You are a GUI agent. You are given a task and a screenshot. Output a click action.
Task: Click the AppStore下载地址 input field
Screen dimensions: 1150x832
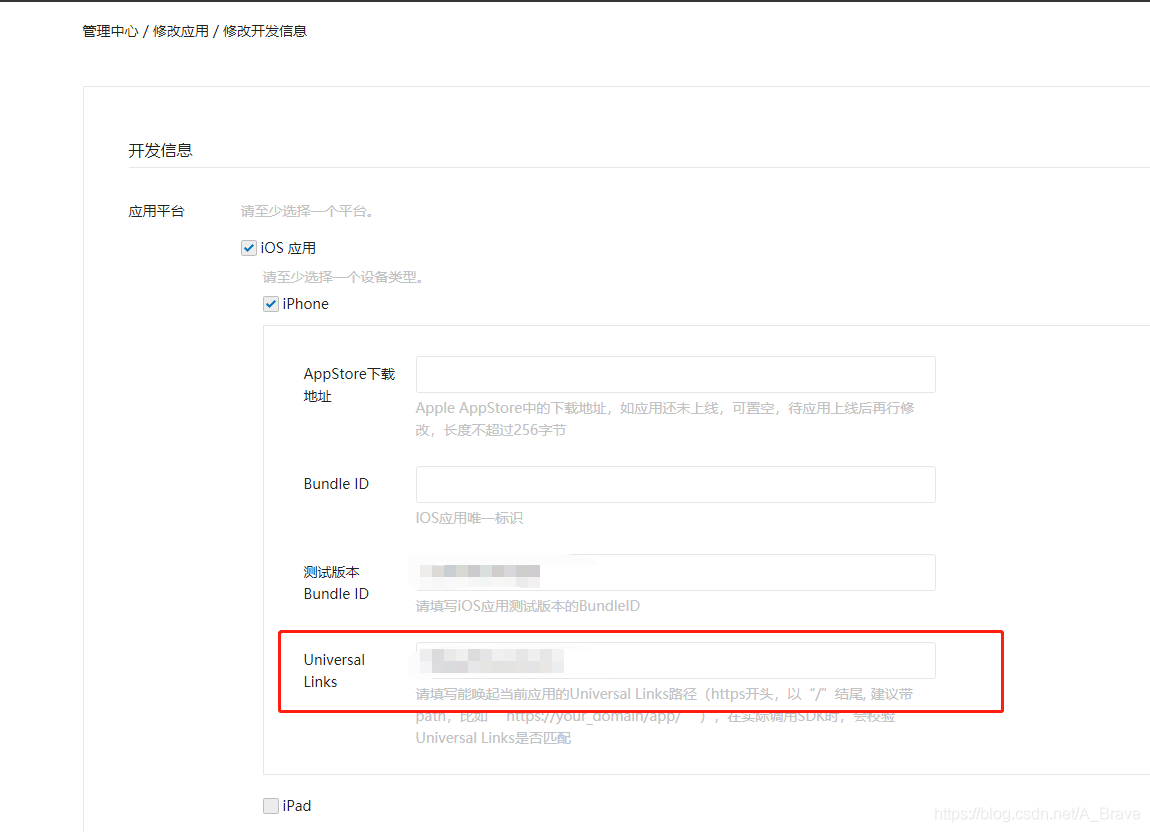point(675,374)
